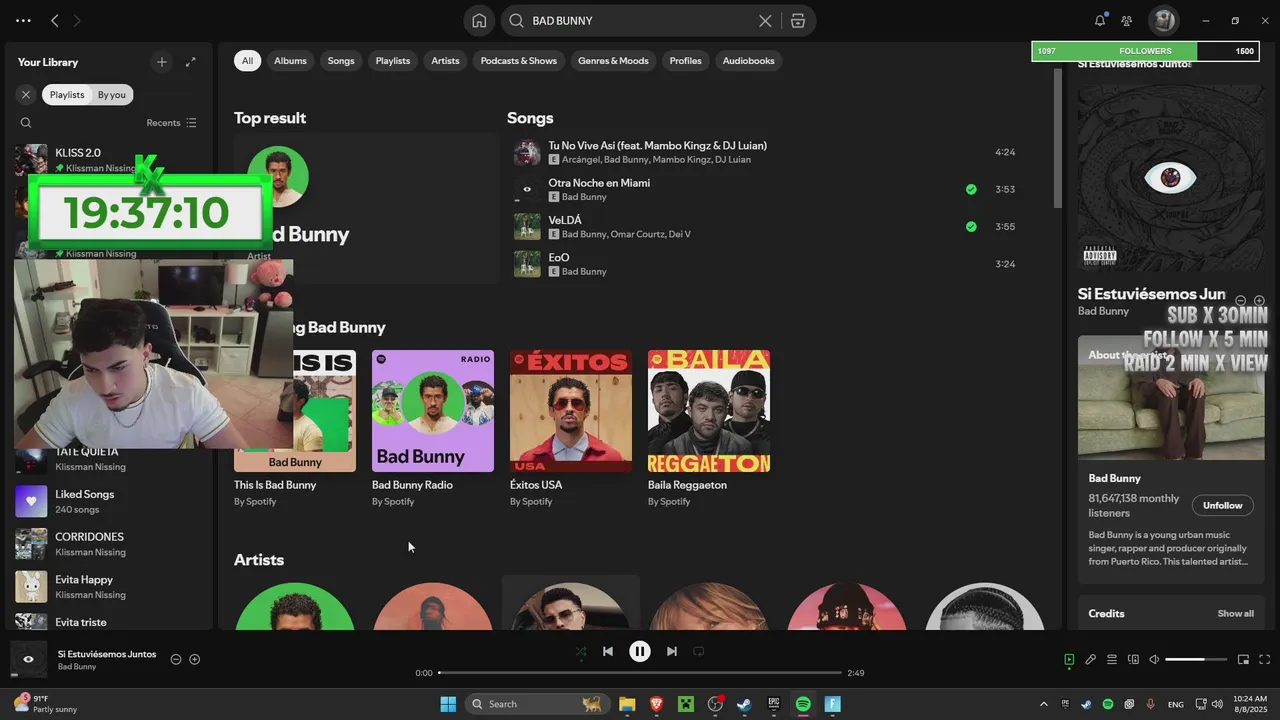The width and height of the screenshot is (1280, 720).
Task: Select the All search filter
Action: click(247, 61)
